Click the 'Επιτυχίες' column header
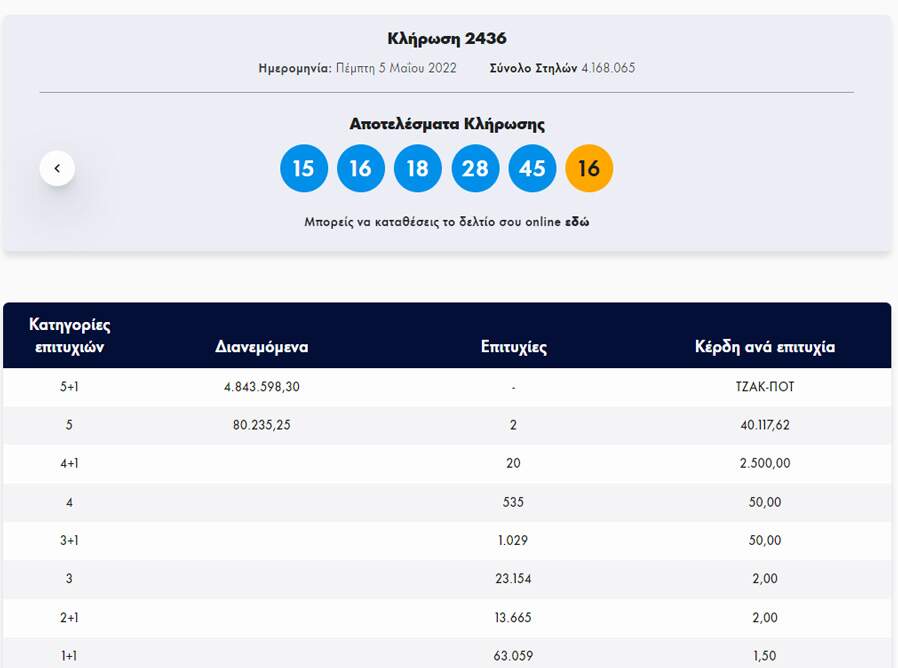The height and width of the screenshot is (668, 898). coord(513,347)
